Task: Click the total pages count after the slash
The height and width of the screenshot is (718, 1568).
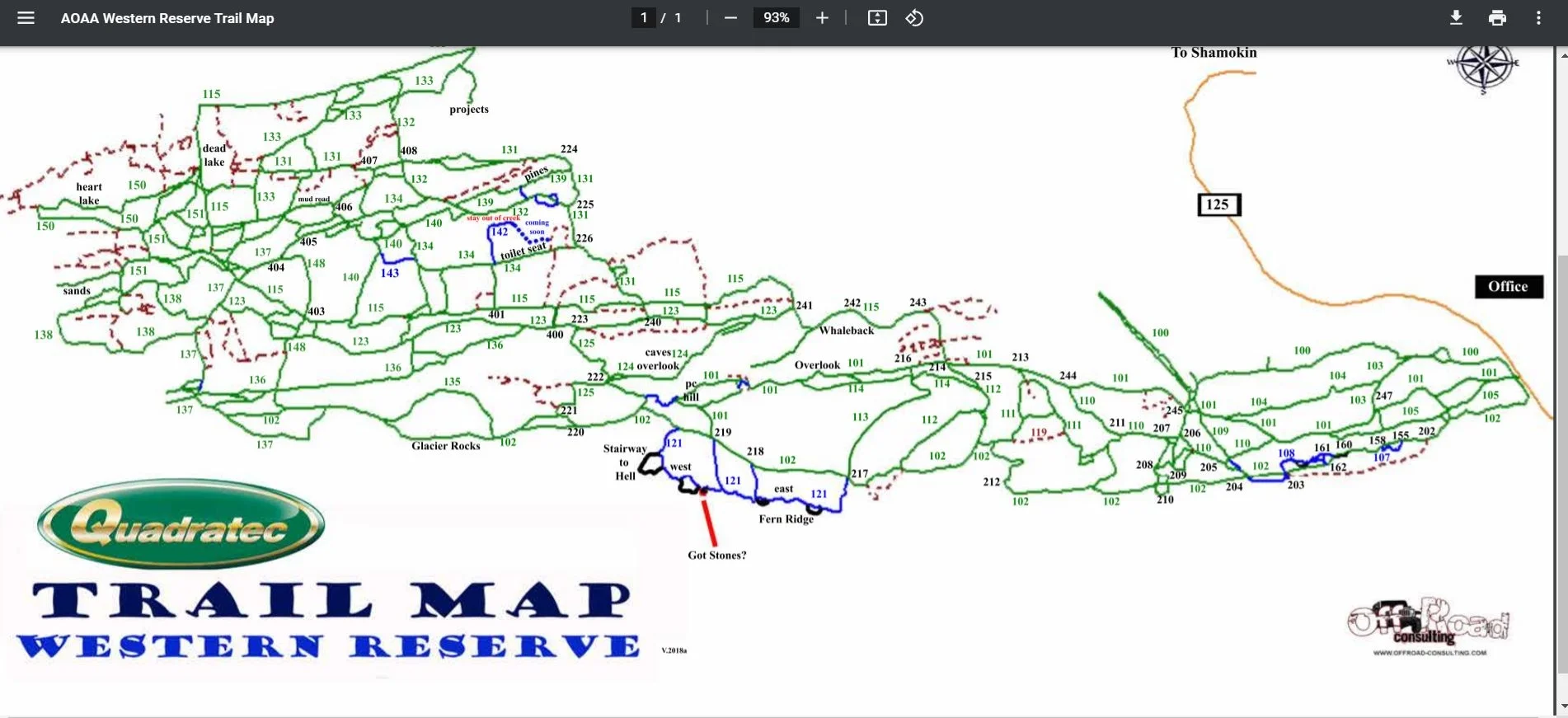Action: (678, 18)
